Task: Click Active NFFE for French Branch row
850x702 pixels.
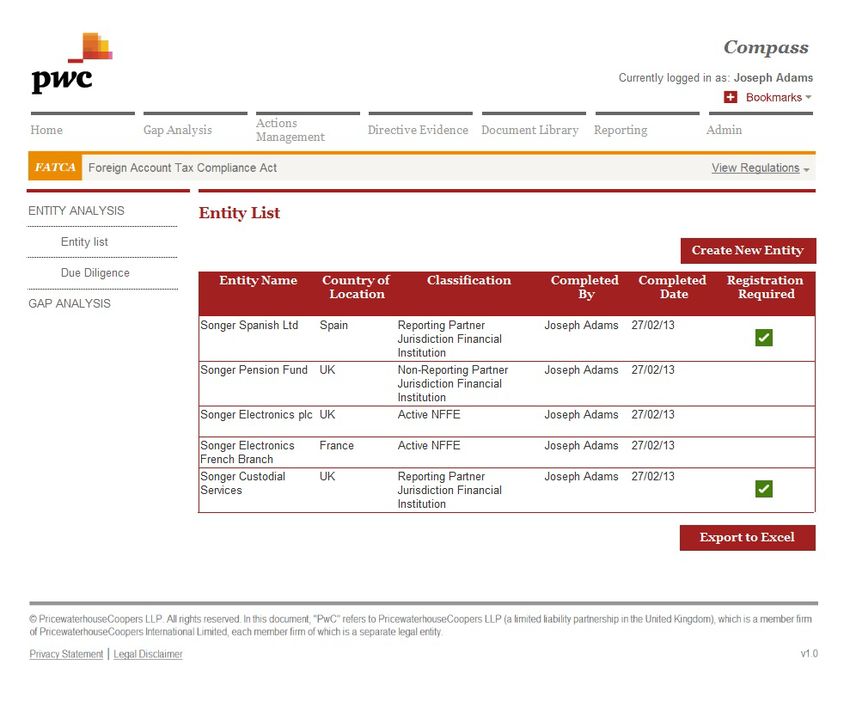Action: [x=429, y=446]
